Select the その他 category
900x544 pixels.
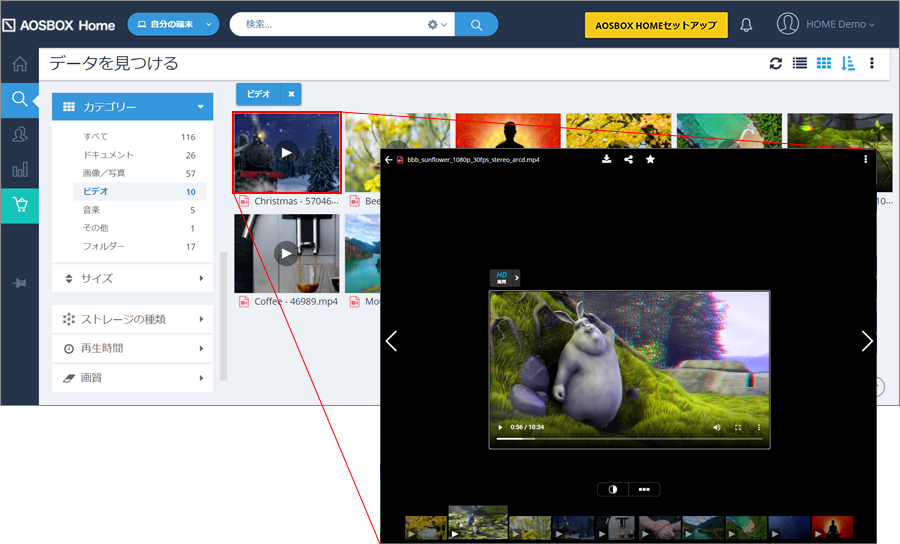[x=139, y=228]
